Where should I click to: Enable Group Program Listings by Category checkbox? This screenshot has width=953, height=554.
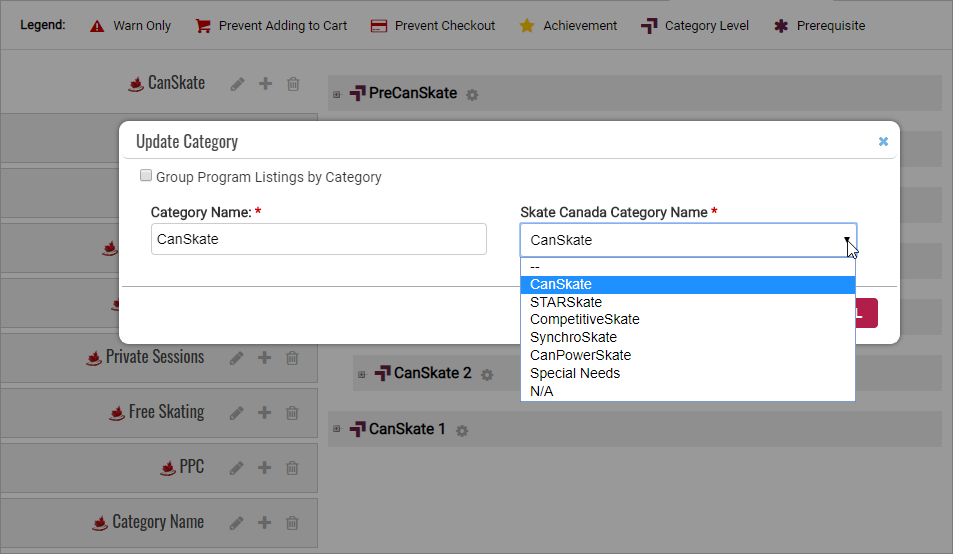click(146, 176)
